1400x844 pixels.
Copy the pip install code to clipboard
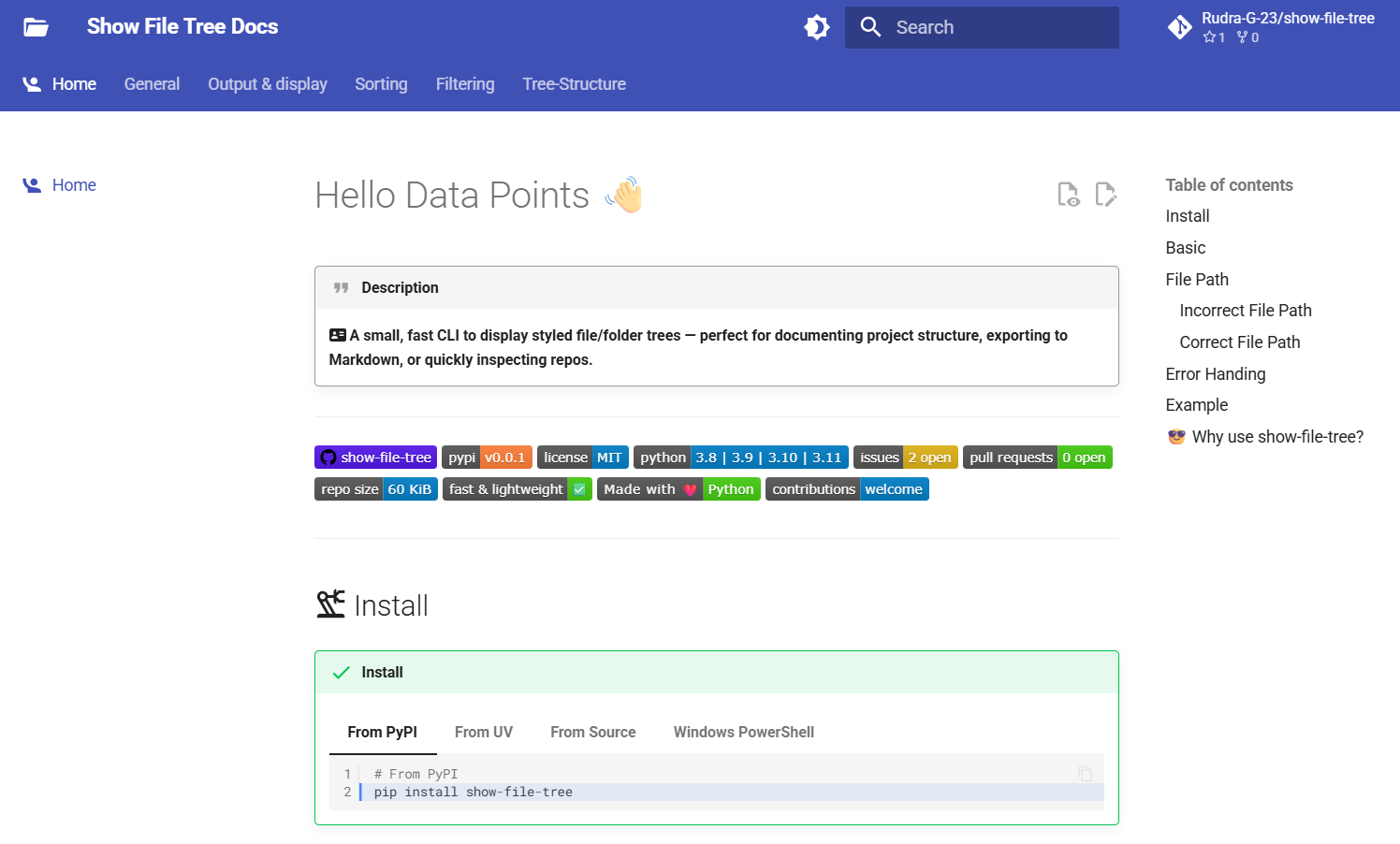[x=1086, y=774]
